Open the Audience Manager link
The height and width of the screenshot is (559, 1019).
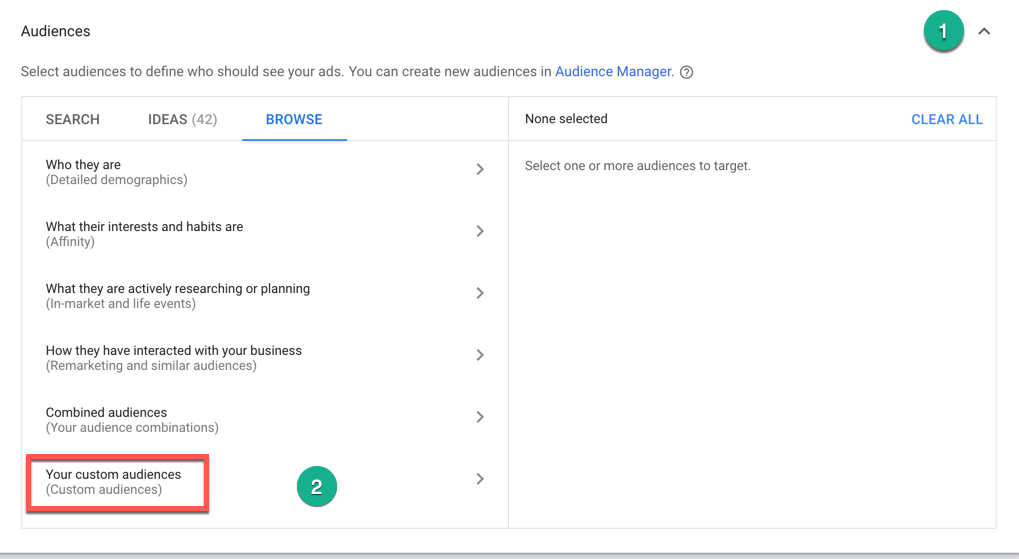(613, 72)
